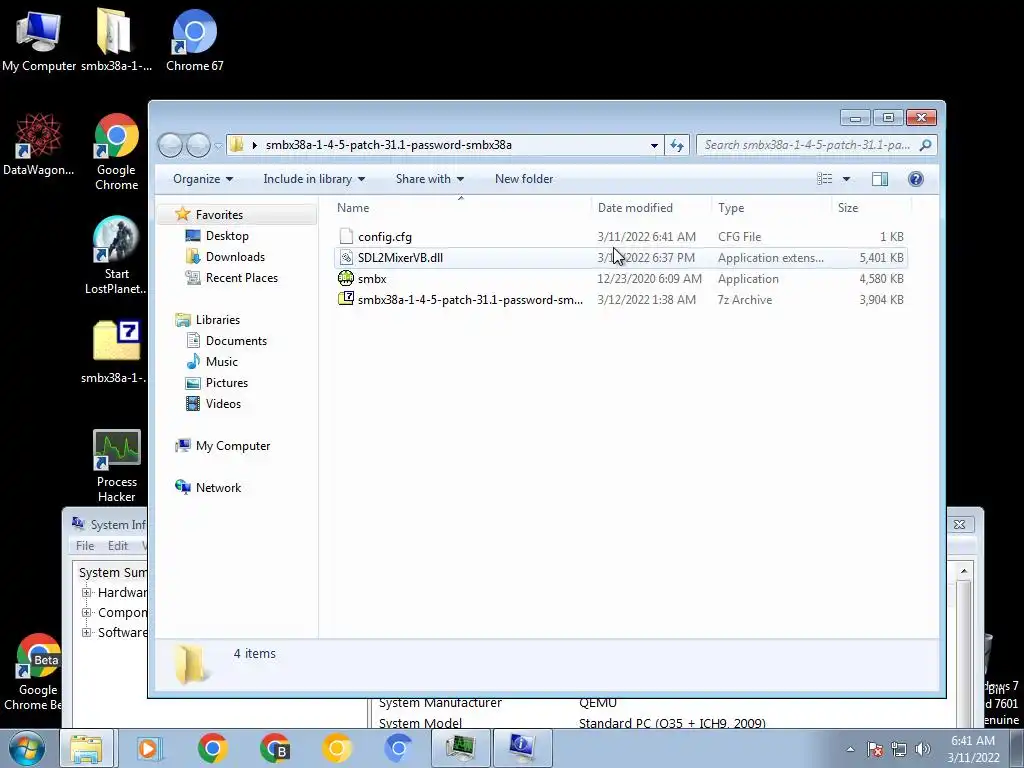Screen dimensions: 1024x768
Task: Launch Google Chrome desktop shortcut
Action: tap(116, 152)
